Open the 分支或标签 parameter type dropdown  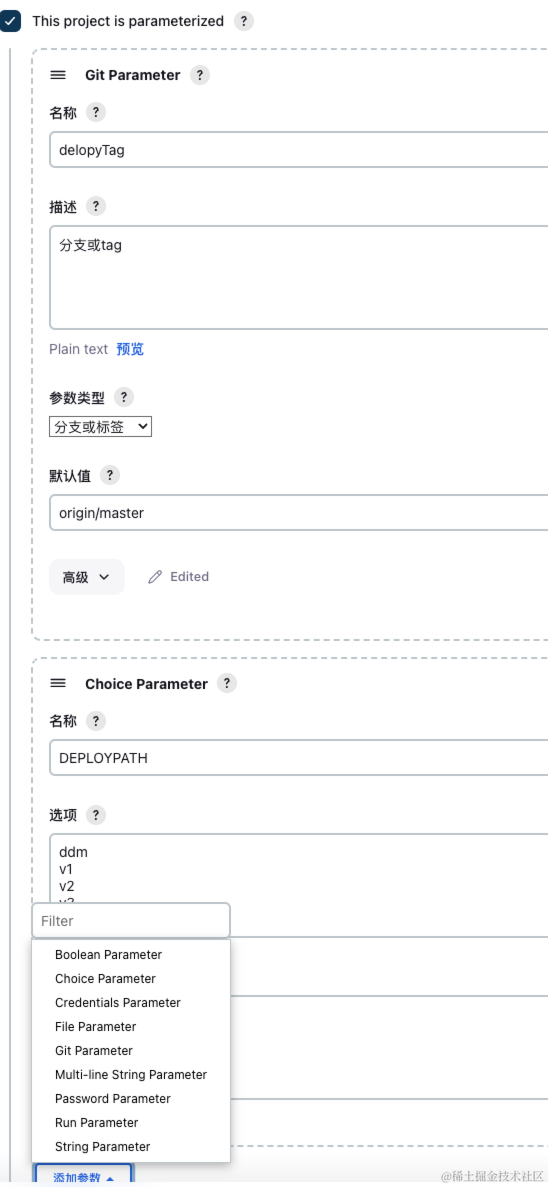coord(101,427)
